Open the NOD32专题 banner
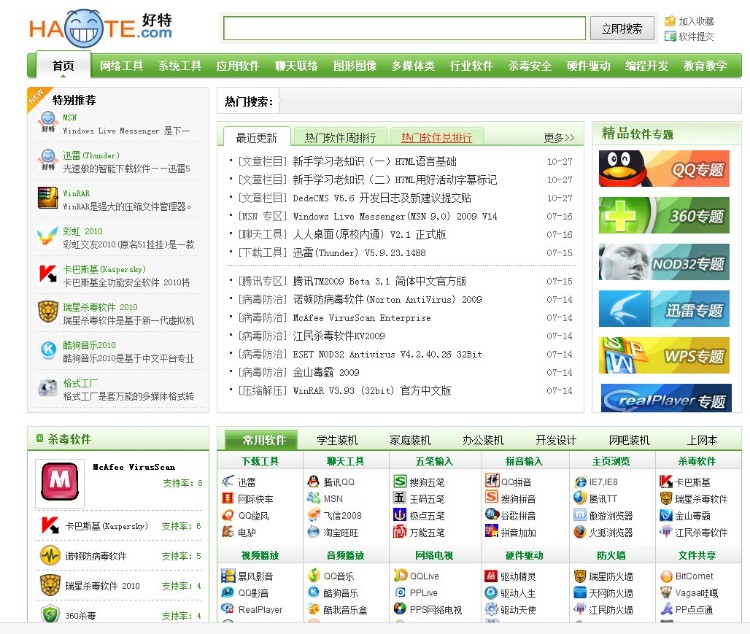The width and height of the screenshot is (750, 634). (x=664, y=262)
